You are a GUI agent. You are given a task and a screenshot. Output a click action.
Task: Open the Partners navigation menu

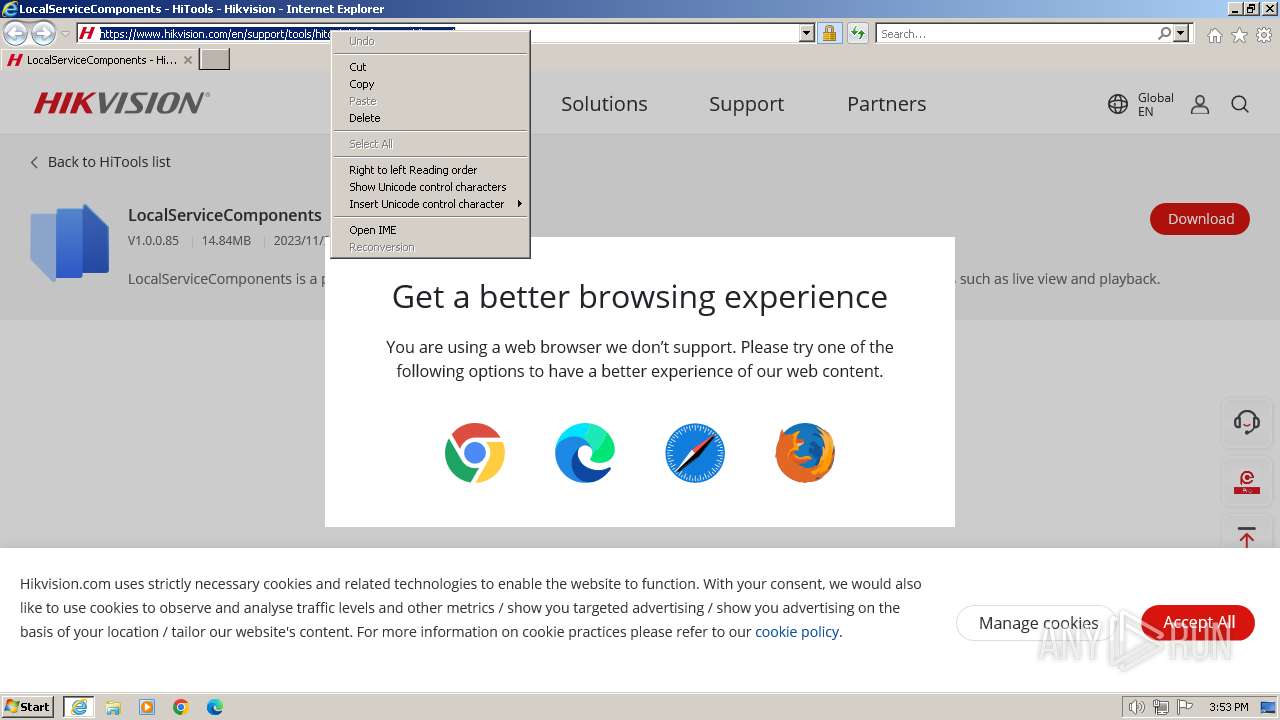(x=886, y=104)
